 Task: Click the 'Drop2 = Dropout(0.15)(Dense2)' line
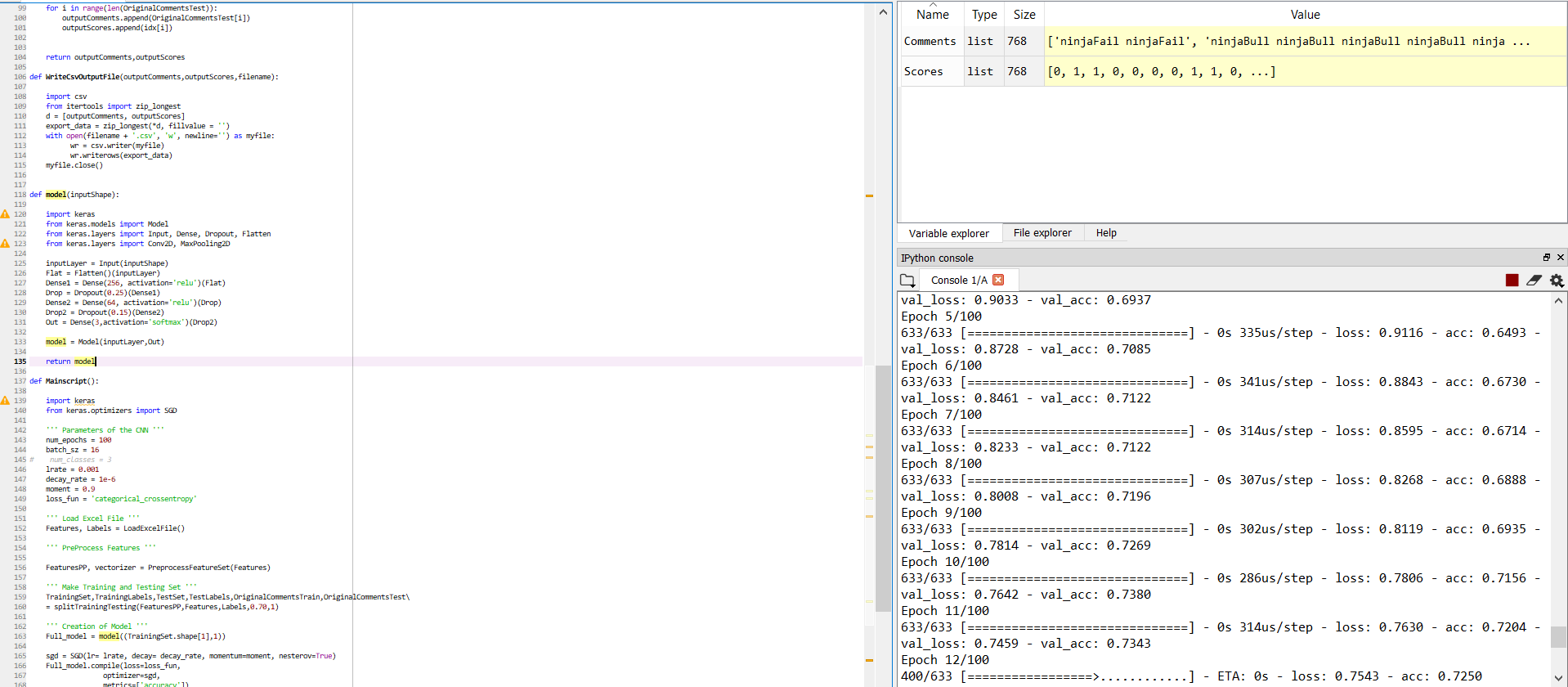pyautogui.click(x=105, y=312)
